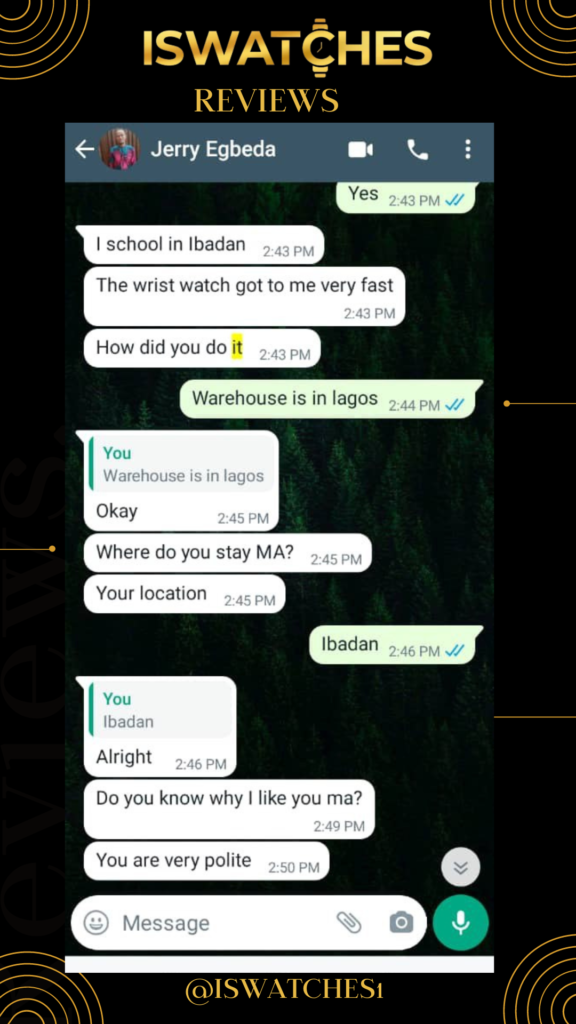This screenshot has height=1024, width=576.
Task: Tap the quoted 'Ibadan' reply preview
Action: pos(160,711)
